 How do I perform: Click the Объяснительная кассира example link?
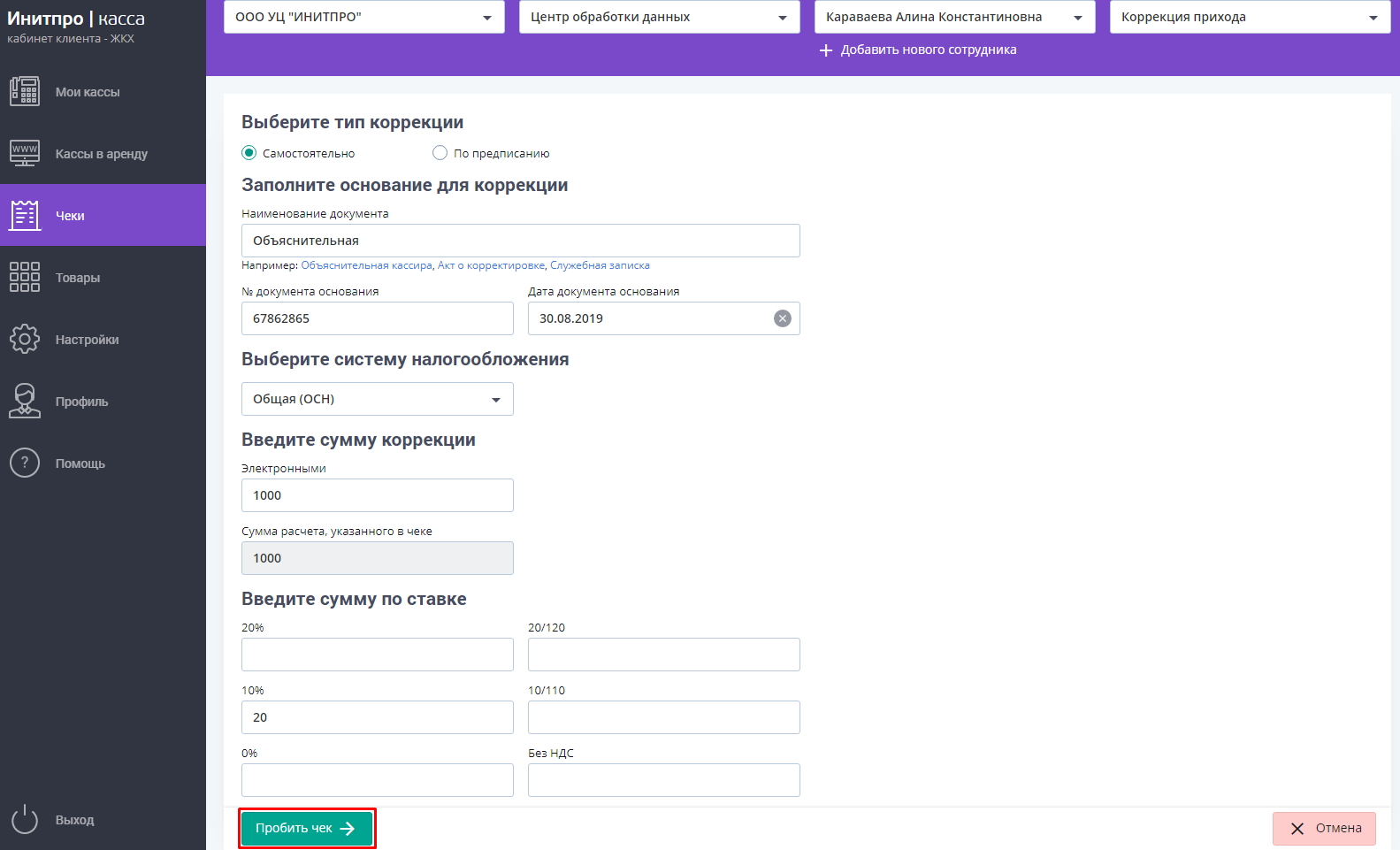[x=366, y=265]
